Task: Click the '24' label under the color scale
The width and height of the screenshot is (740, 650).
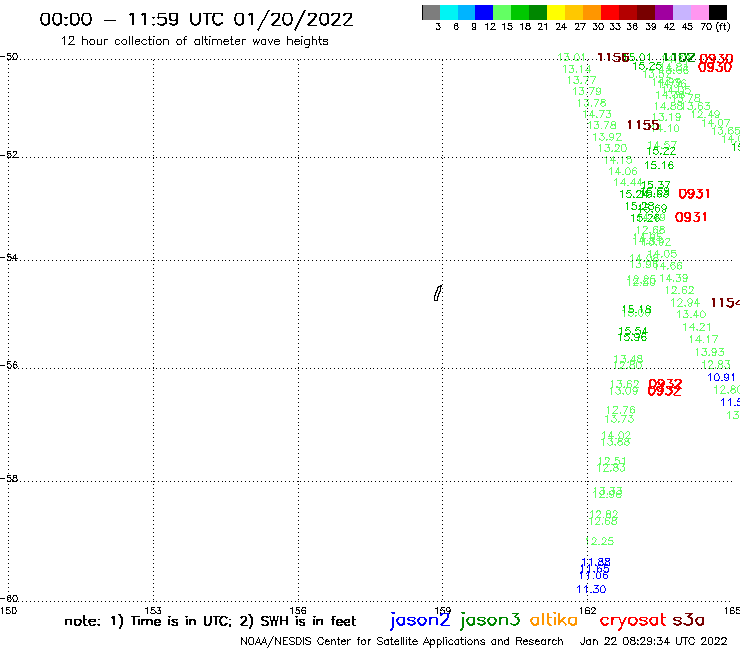Action: coord(561,26)
